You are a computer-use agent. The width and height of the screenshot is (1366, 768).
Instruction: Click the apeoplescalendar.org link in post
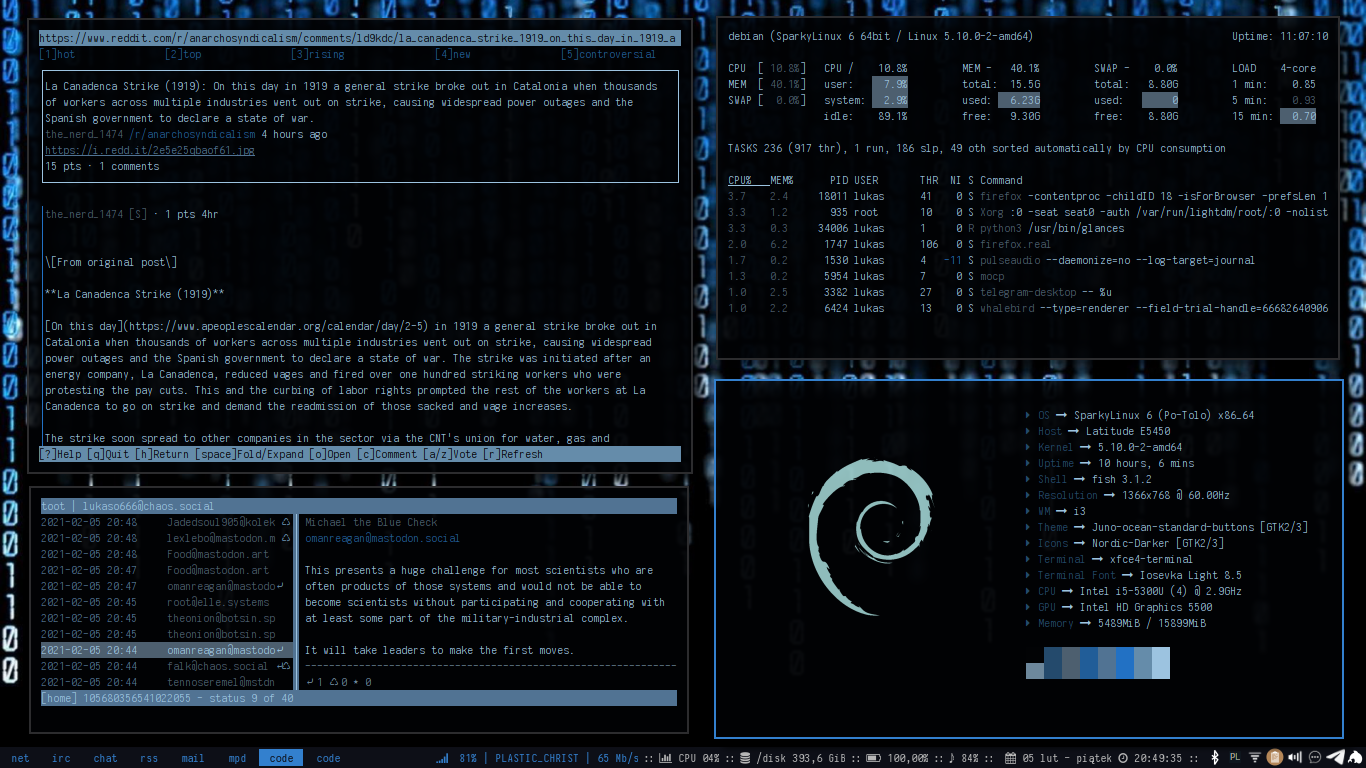tap(276, 326)
